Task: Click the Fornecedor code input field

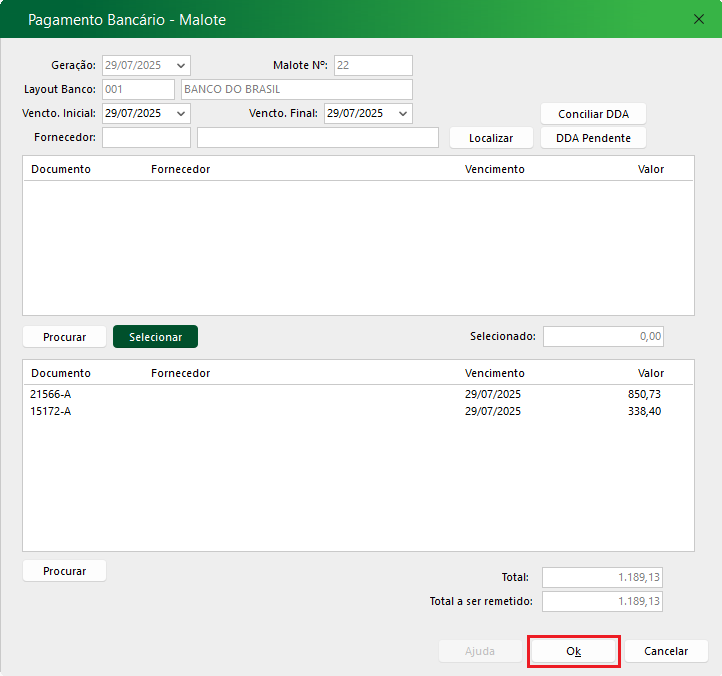Action: click(x=146, y=138)
